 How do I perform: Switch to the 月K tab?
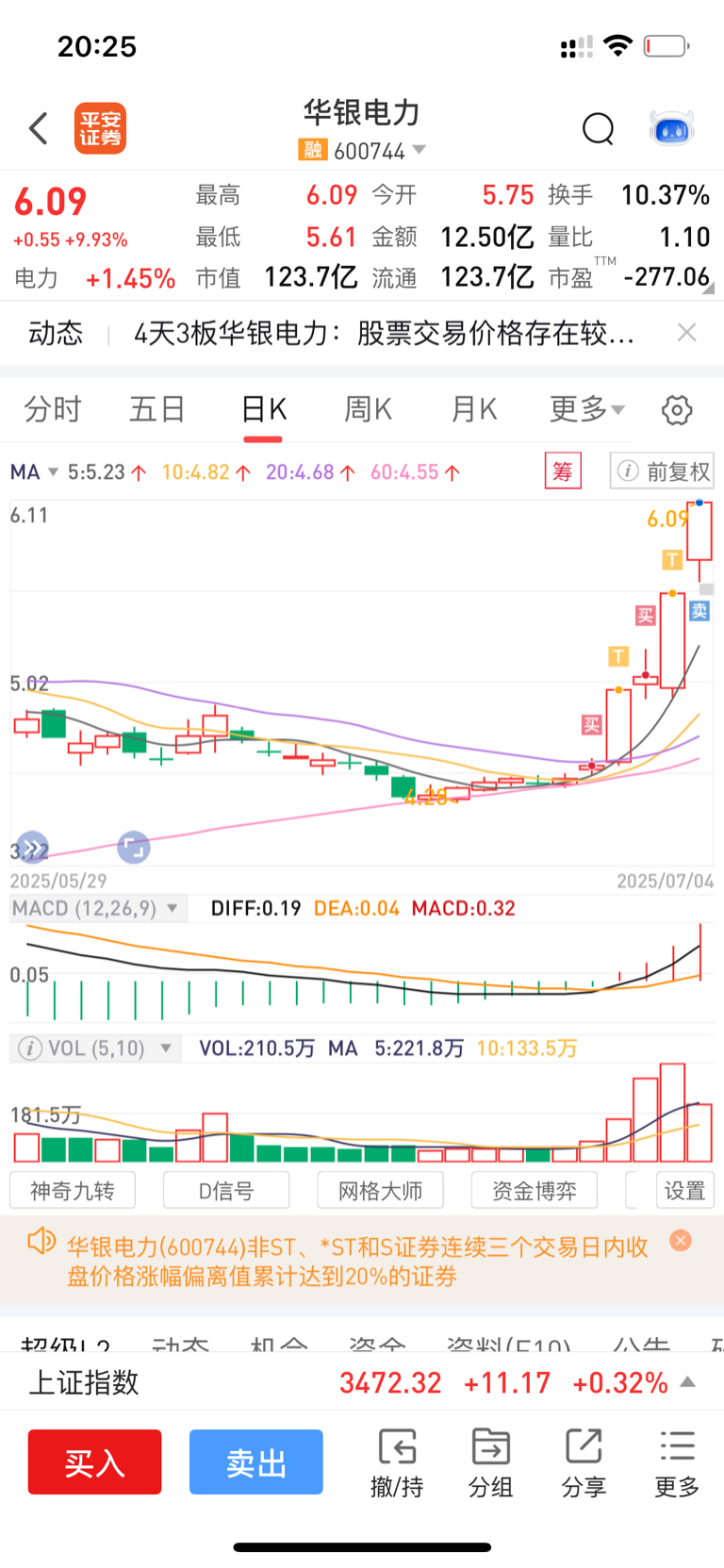[x=473, y=409]
